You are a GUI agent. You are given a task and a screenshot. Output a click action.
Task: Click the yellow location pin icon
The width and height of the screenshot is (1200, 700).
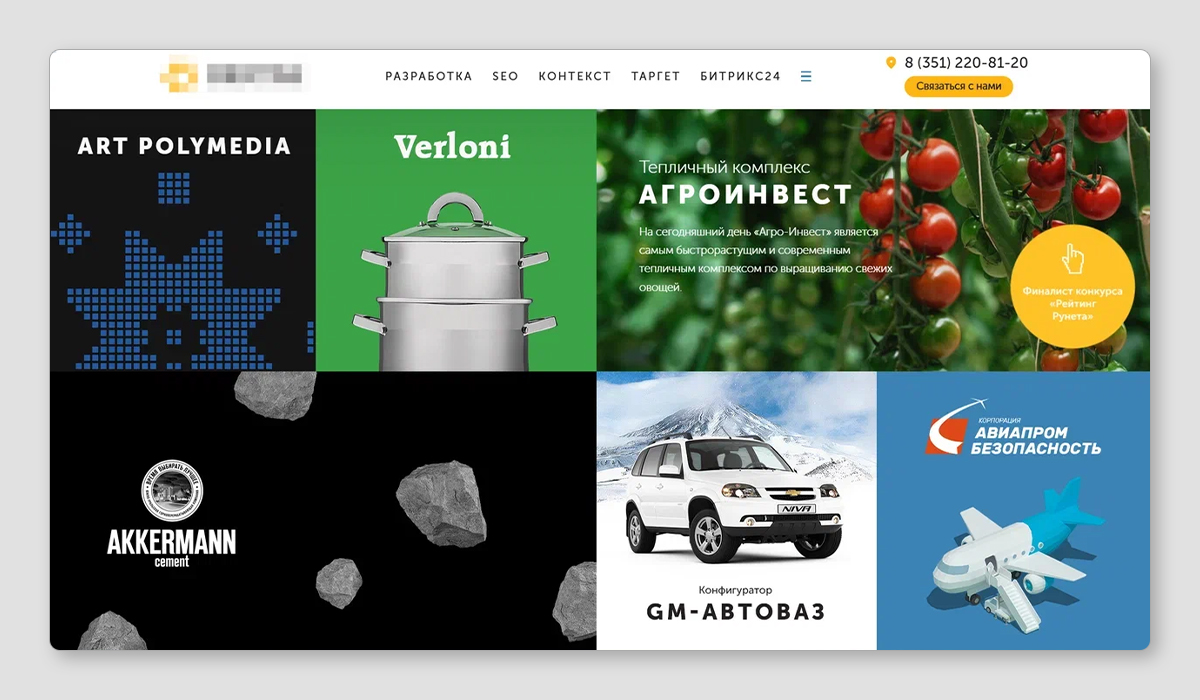click(x=891, y=63)
